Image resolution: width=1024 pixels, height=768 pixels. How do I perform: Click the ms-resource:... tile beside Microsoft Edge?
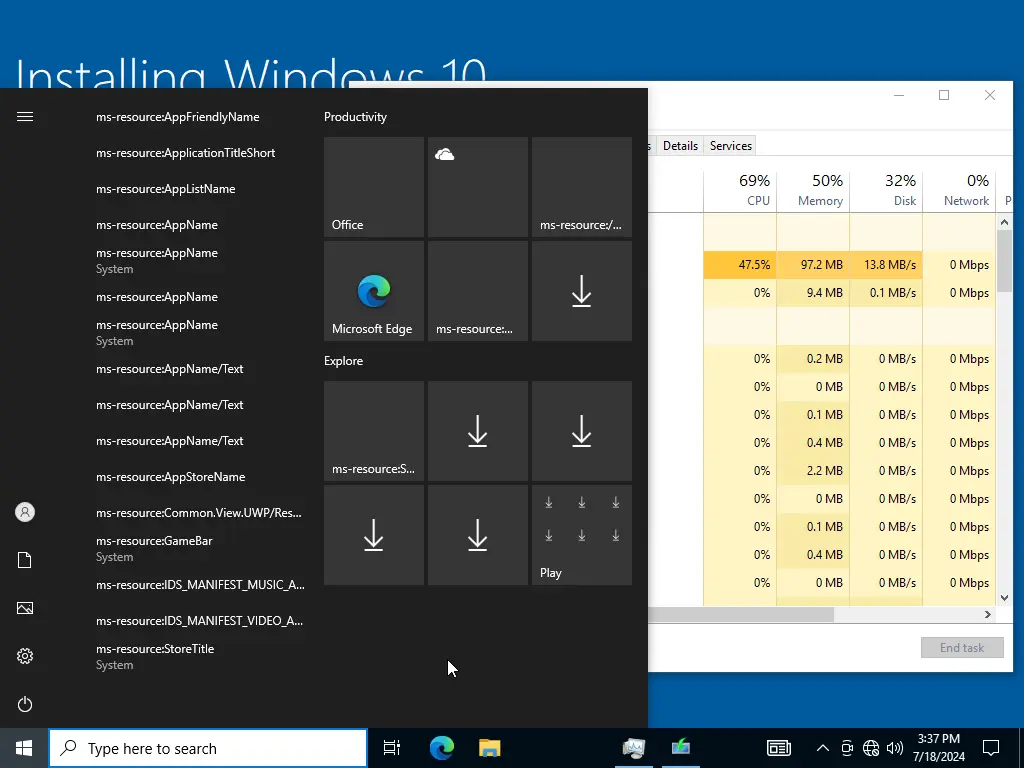pos(478,291)
